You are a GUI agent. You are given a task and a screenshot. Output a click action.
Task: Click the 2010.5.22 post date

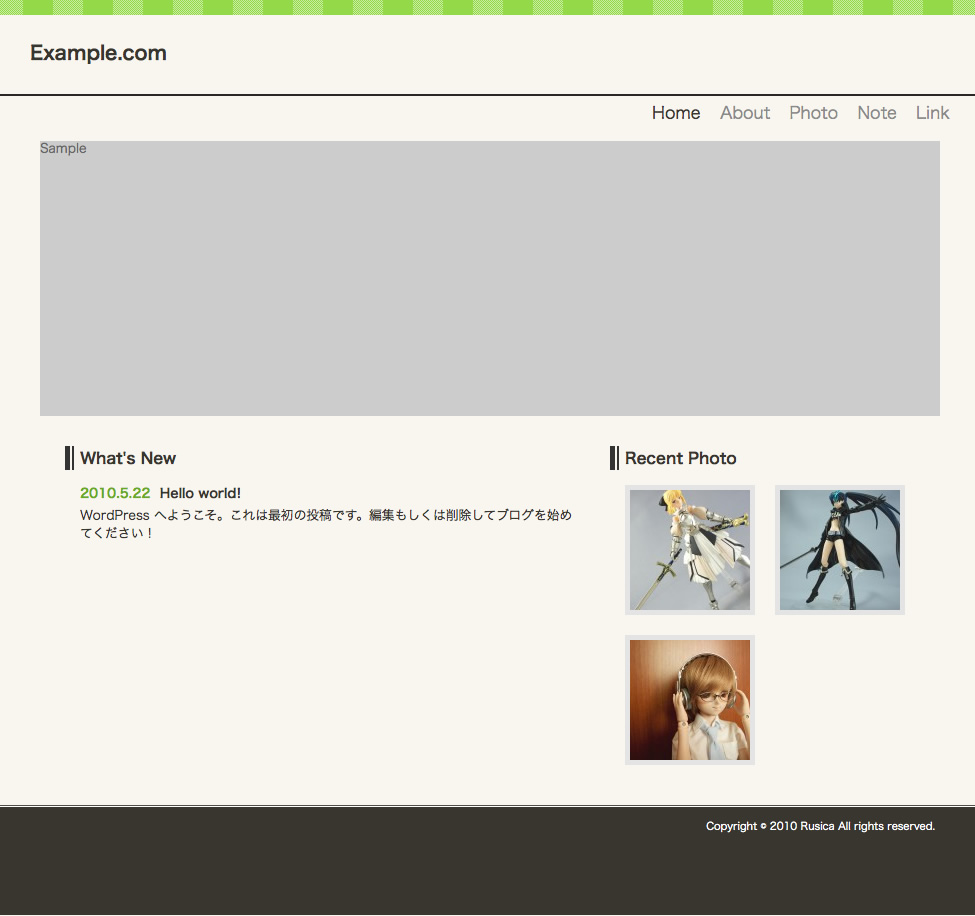pos(115,493)
